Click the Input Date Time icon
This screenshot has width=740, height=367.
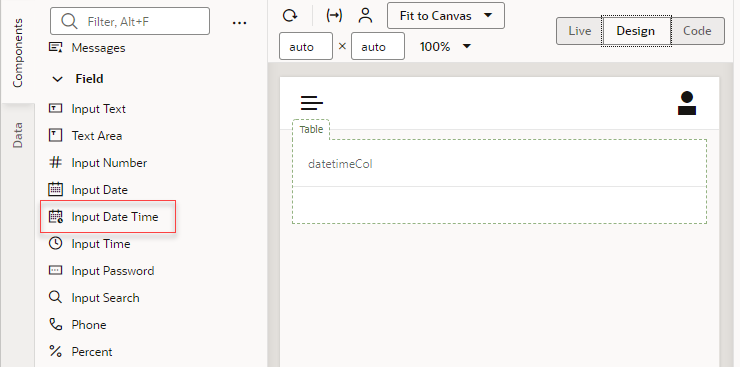click(56, 217)
